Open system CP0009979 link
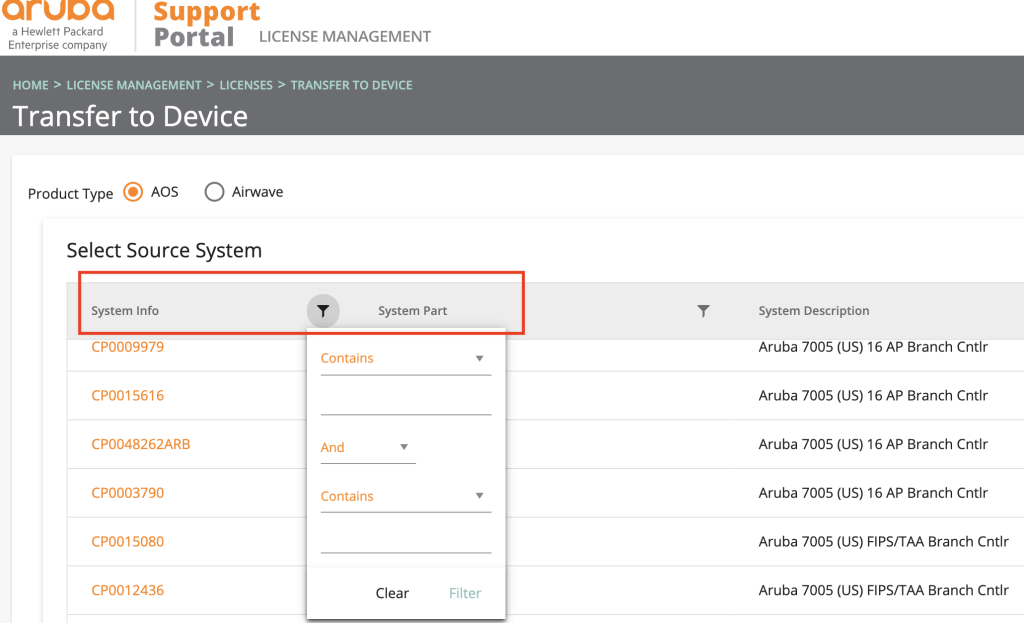Viewport: 1024px width, 623px height. [127, 347]
